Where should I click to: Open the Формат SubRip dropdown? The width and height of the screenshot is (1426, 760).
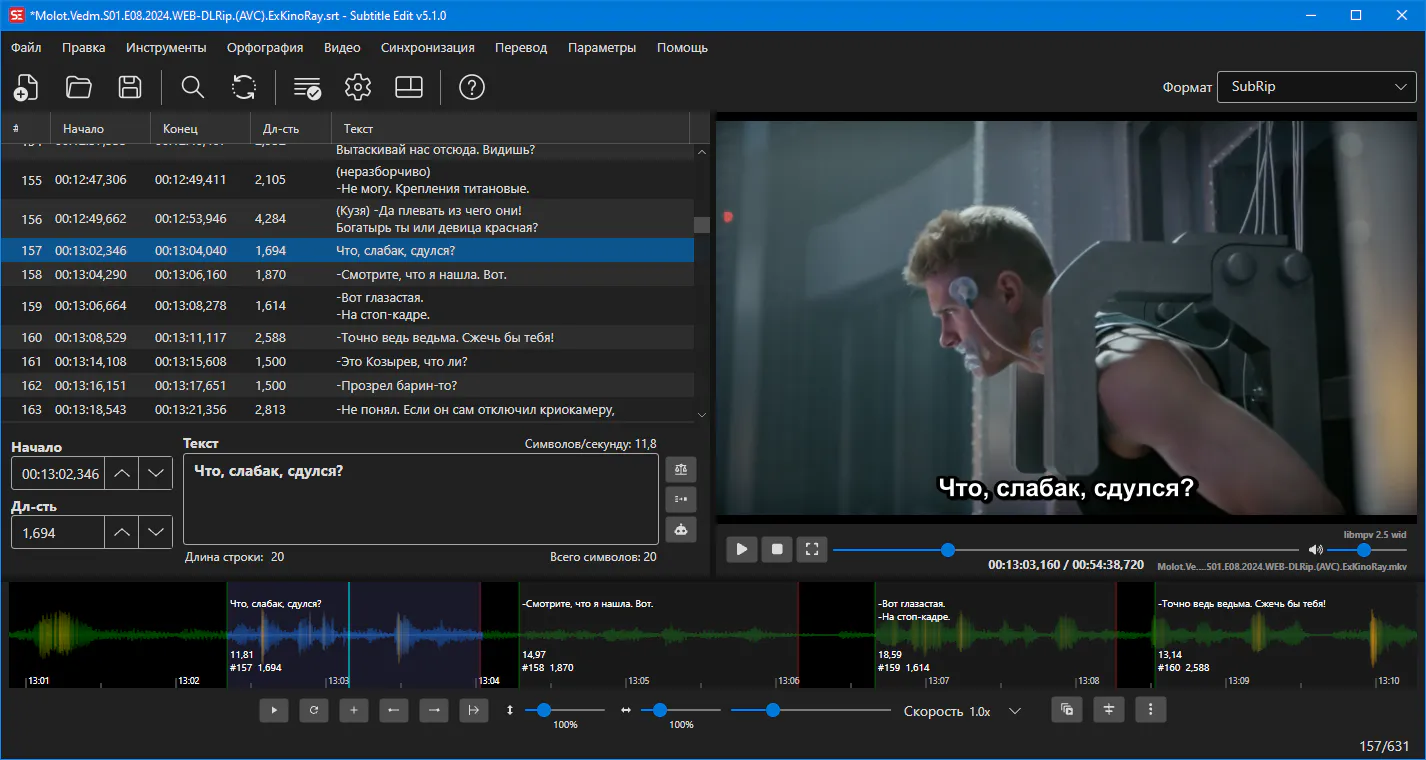[x=1317, y=87]
